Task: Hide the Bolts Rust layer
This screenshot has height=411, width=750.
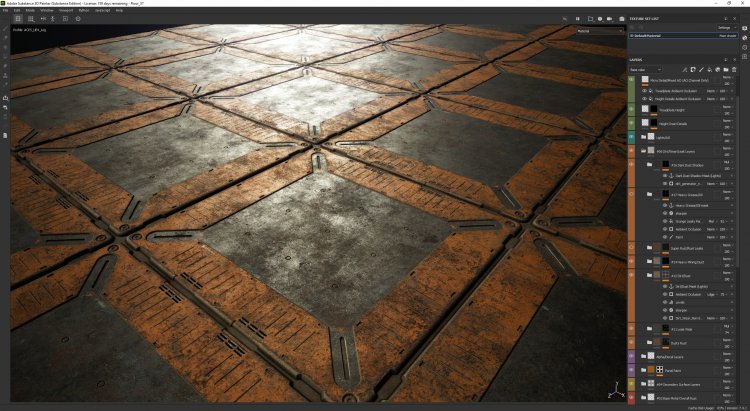Action: [x=631, y=342]
